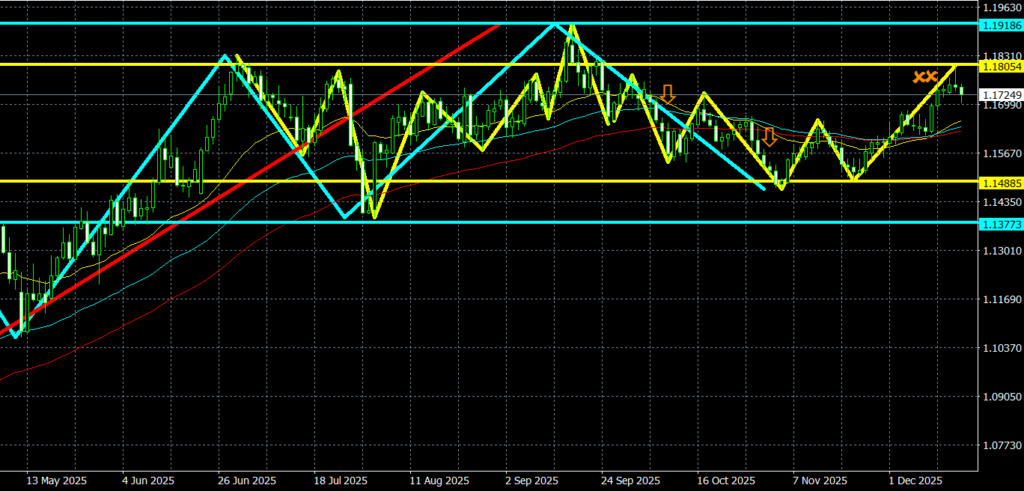The image size is (1024, 491).
Task: Click the cyan 1.13773 price label
Action: coord(1000,223)
